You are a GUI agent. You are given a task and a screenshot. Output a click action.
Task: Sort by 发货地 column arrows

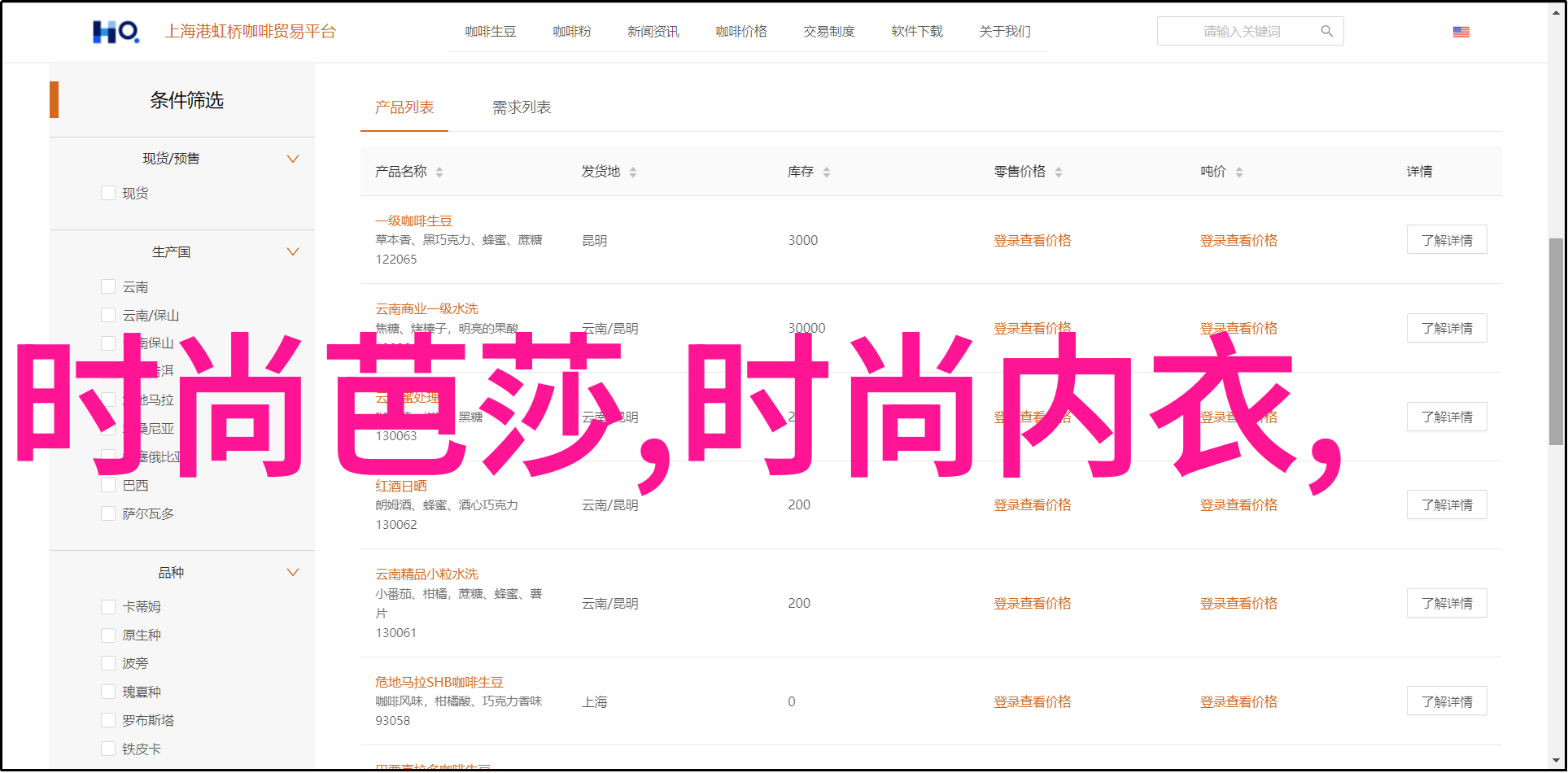(x=633, y=172)
